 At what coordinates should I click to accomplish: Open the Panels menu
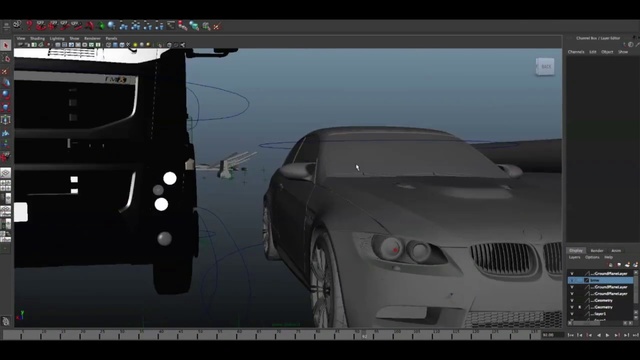(111, 38)
